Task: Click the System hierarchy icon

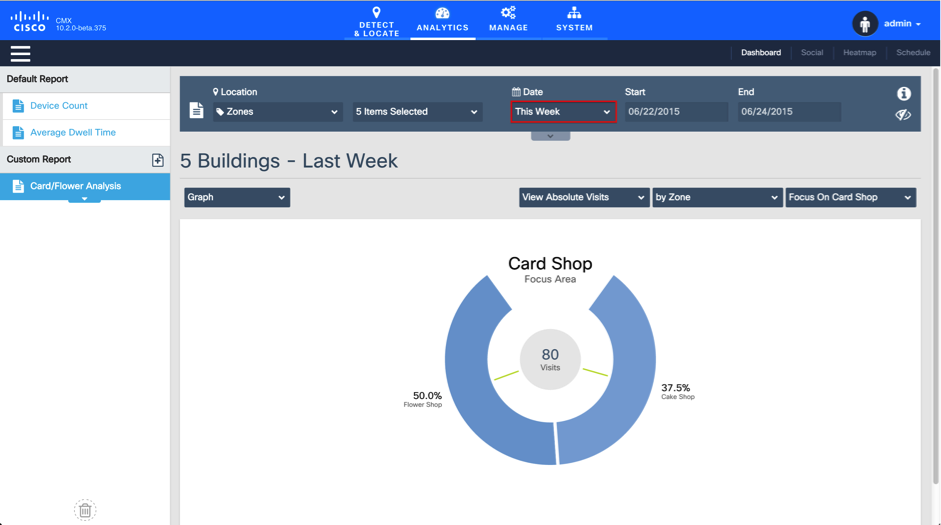Action: tap(574, 13)
